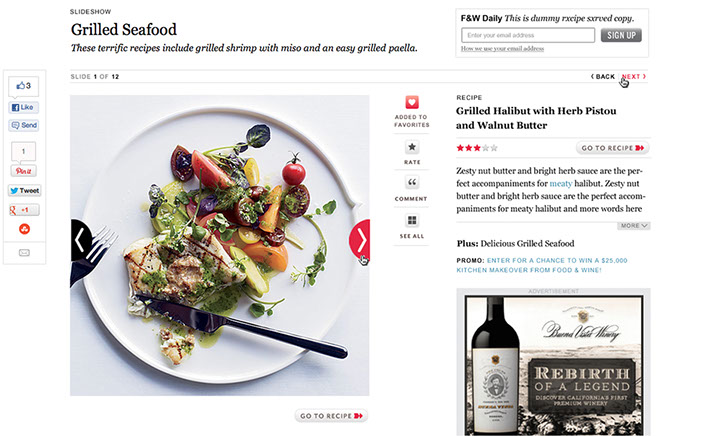Open the Rate star icon
Image resolution: width=710 pixels, height=436 pixels.
tap(412, 147)
